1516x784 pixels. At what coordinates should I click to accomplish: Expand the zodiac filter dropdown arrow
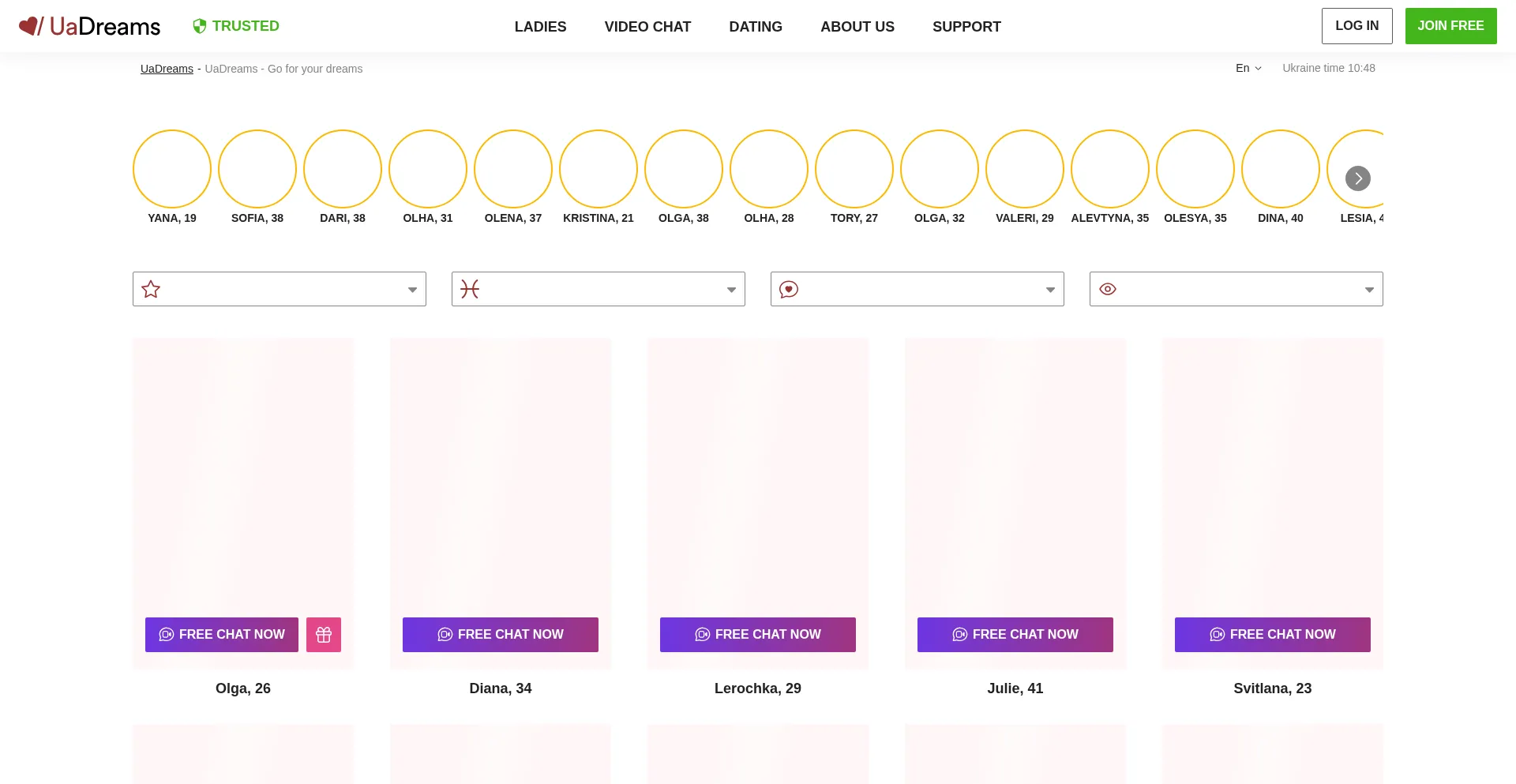731,290
